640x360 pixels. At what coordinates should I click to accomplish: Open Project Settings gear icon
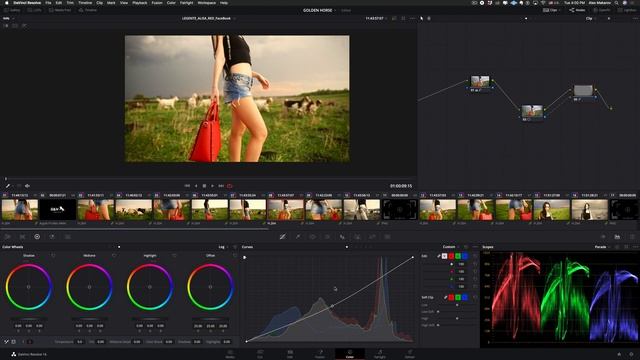(631, 354)
